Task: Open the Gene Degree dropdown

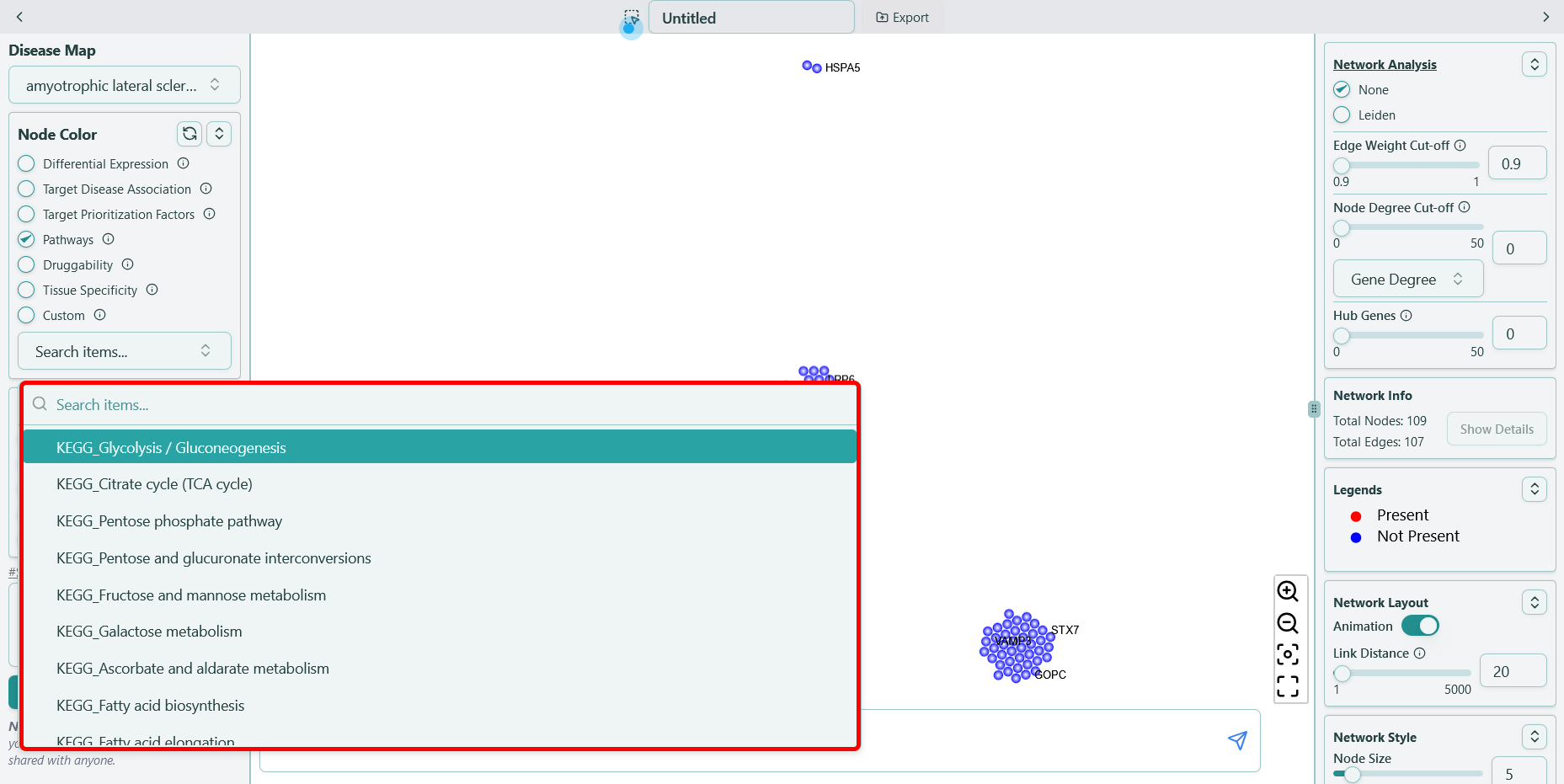Action: pyautogui.click(x=1407, y=280)
